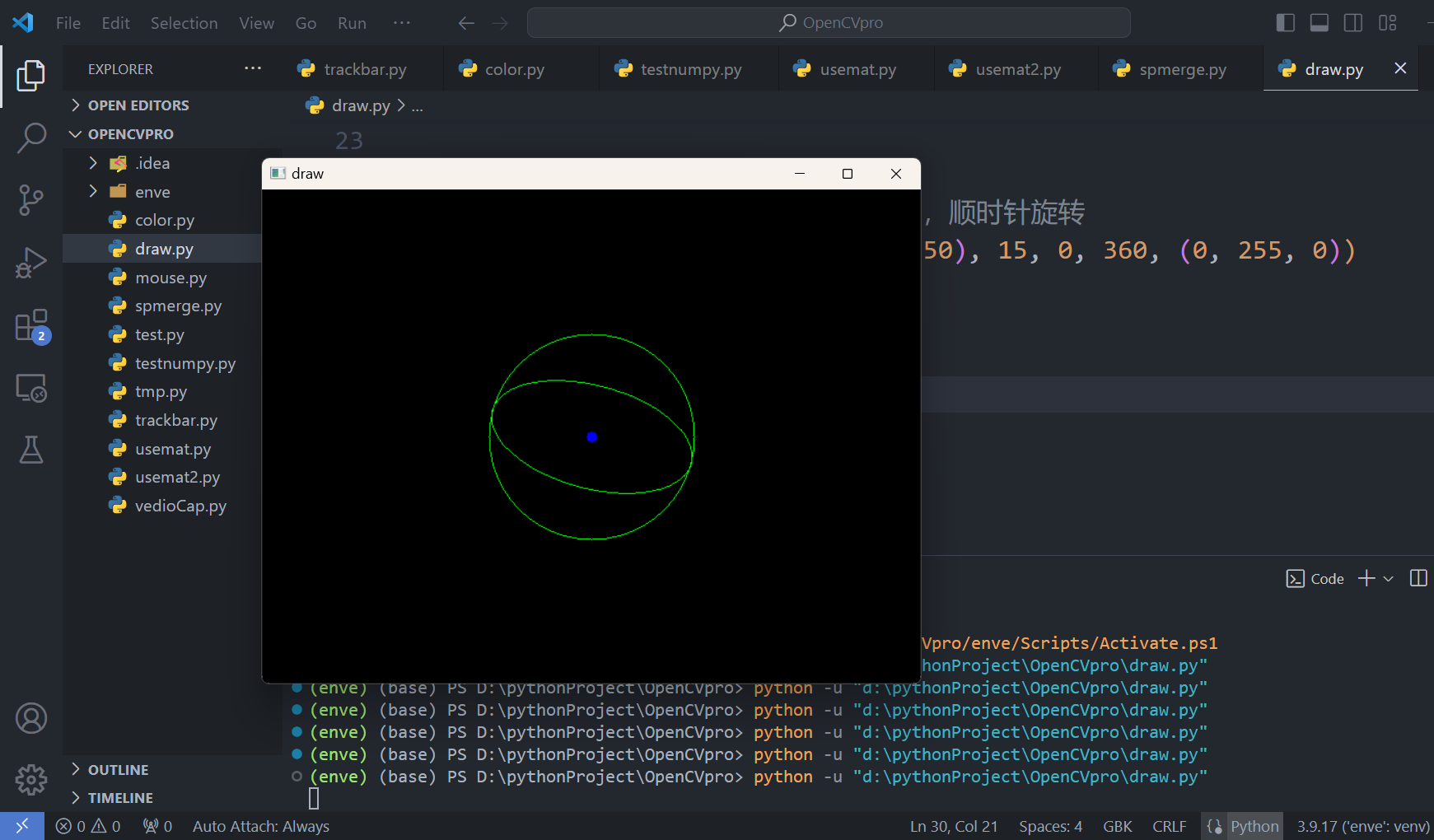The height and width of the screenshot is (840, 1434).
Task: Open the Manage gear icon
Action: [31, 779]
